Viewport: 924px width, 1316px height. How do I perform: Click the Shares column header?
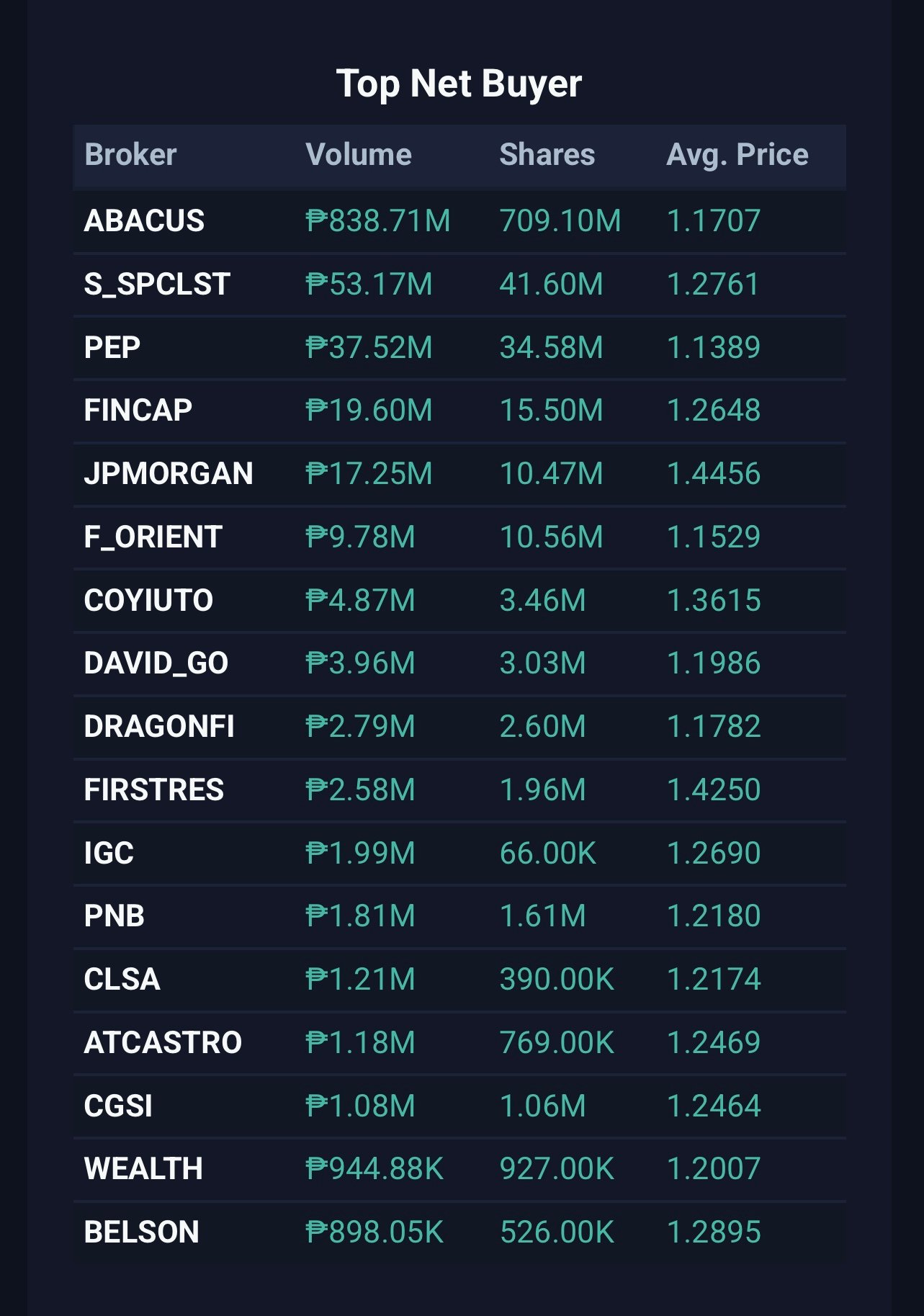click(547, 155)
